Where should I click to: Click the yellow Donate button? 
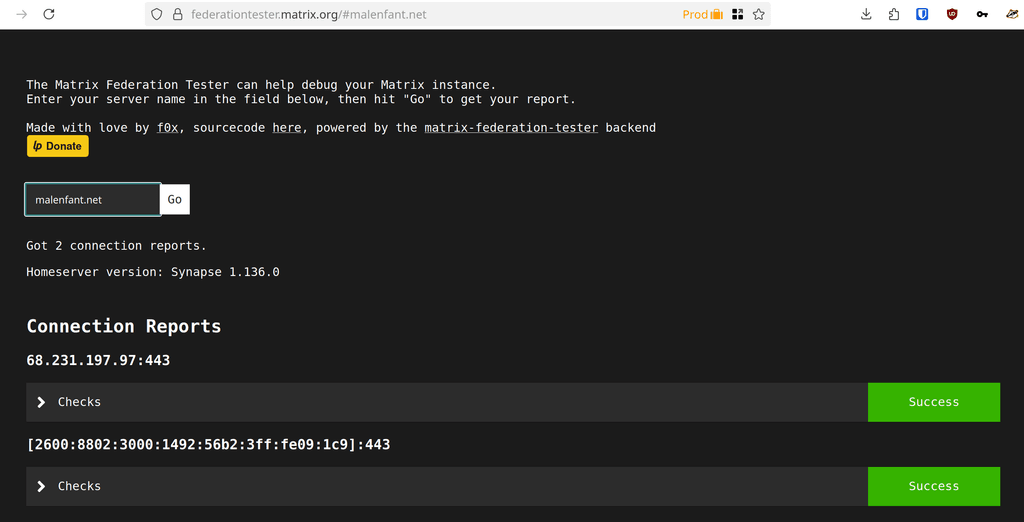click(x=57, y=146)
